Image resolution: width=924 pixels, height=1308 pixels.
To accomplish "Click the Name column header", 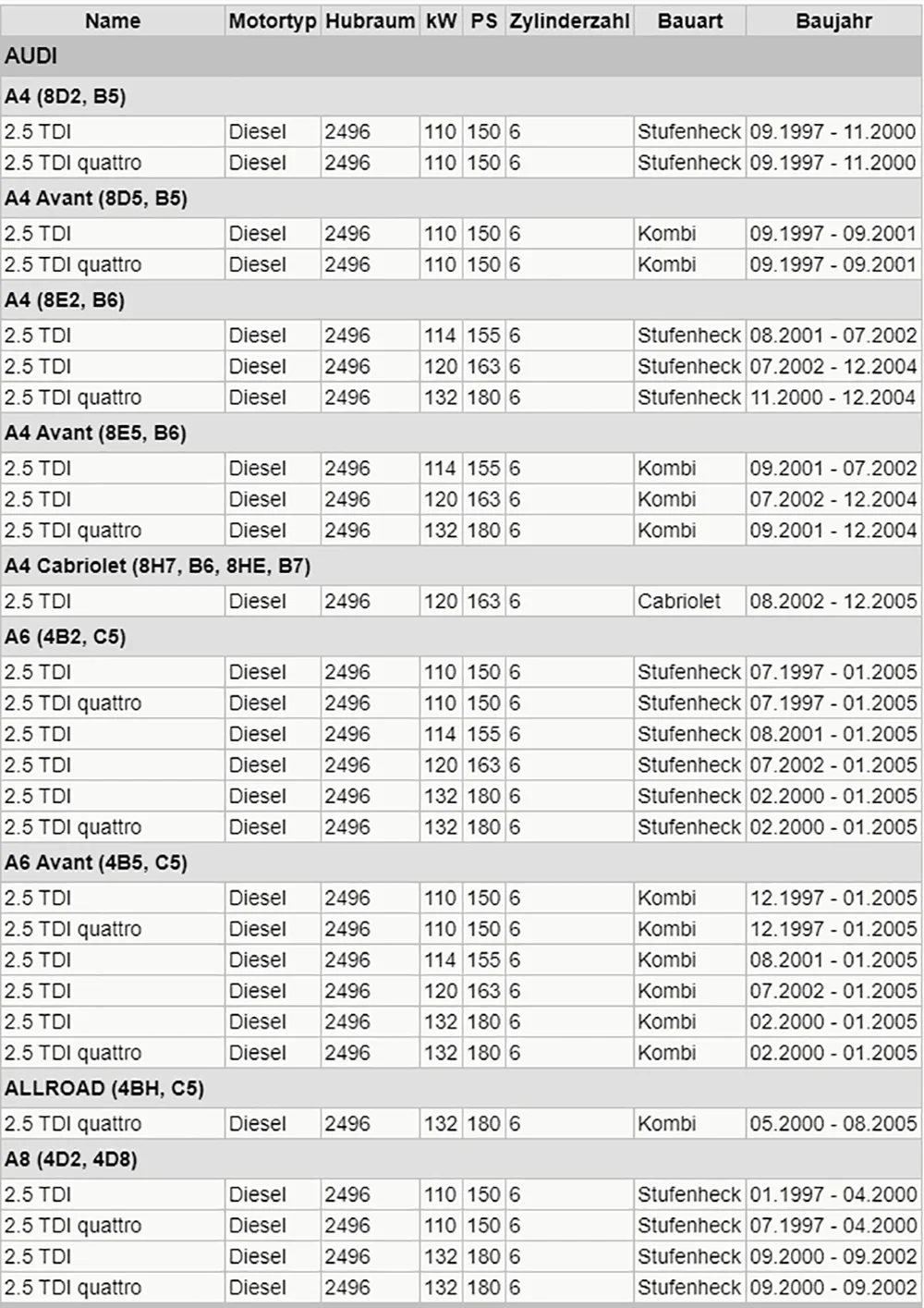I will tap(113, 20).
